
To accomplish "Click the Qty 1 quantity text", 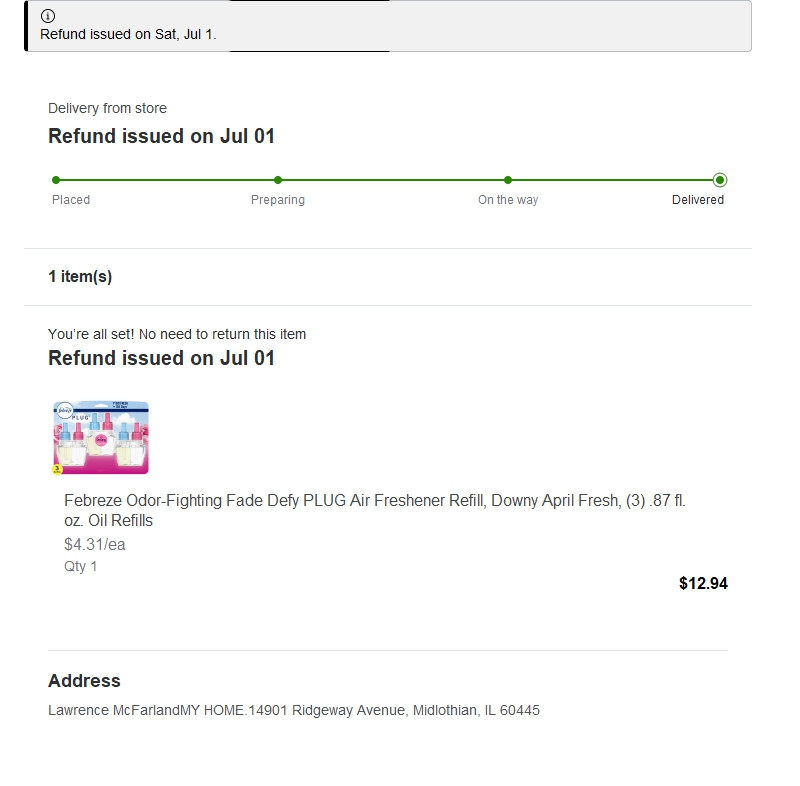I will click(81, 566).
